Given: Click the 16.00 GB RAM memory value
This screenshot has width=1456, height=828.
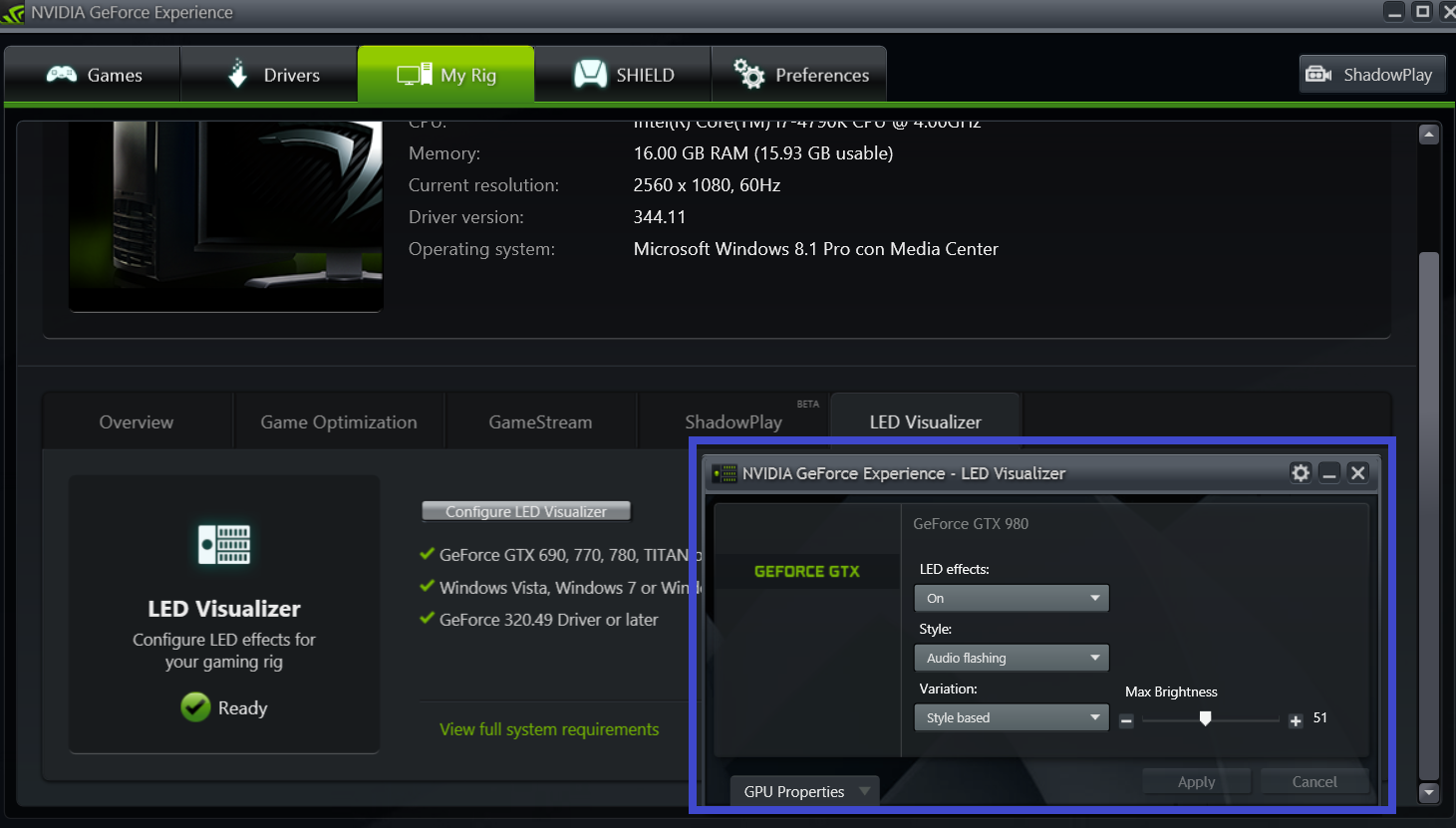Looking at the screenshot, I should (763, 153).
